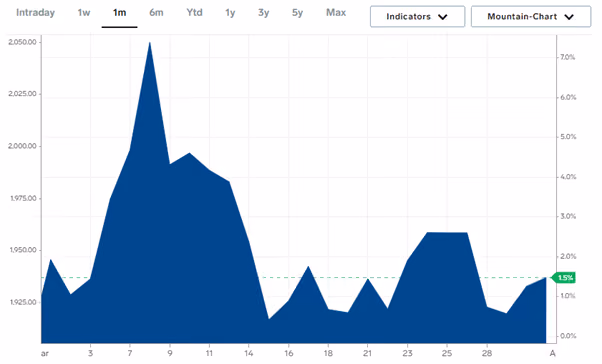
Task: Click the green 1.5% current value marker
Action: coord(563,278)
